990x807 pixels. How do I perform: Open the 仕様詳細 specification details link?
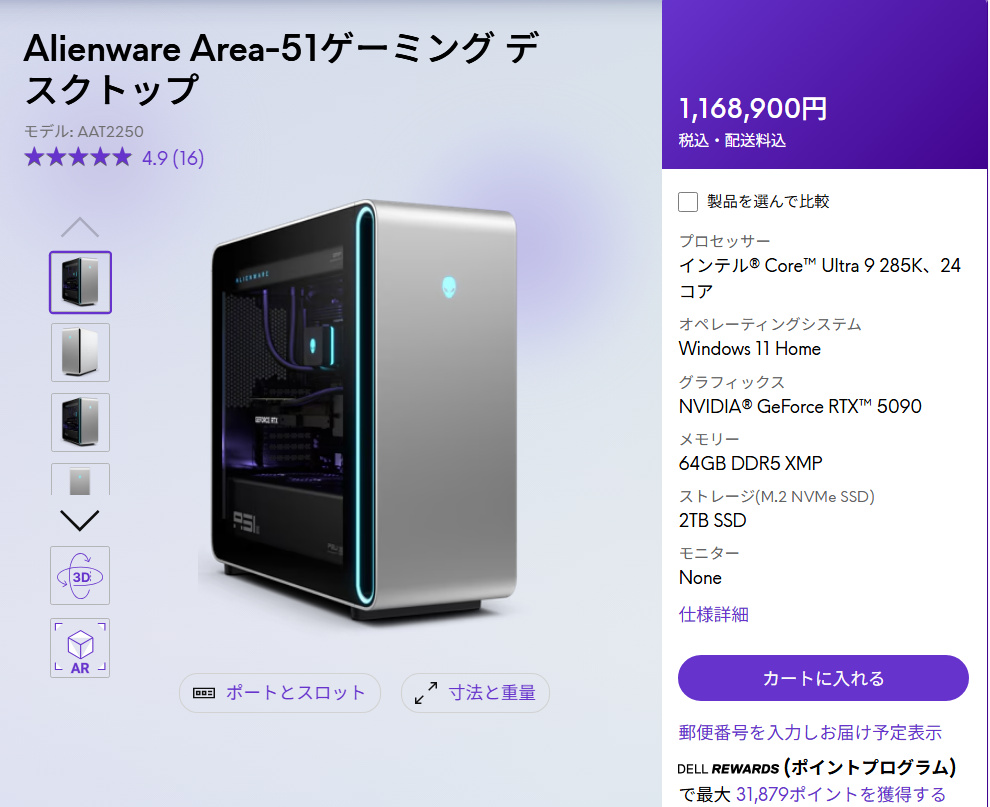(x=713, y=614)
